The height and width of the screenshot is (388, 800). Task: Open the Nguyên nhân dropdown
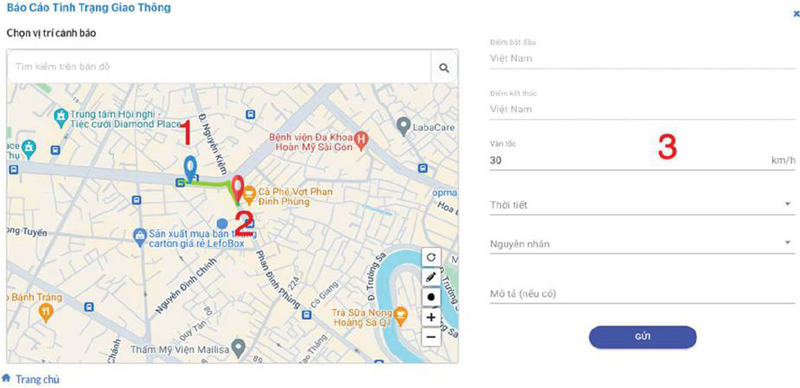(642, 244)
